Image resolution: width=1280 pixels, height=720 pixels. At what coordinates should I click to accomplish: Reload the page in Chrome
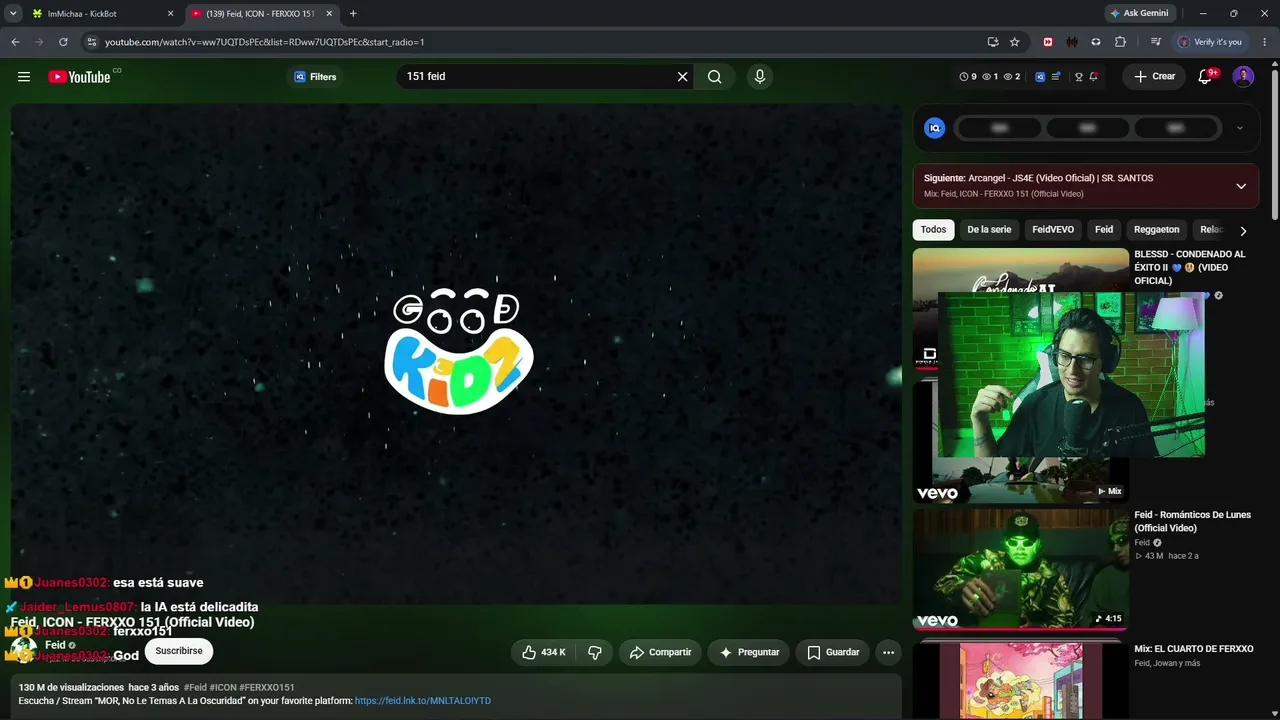[63, 42]
